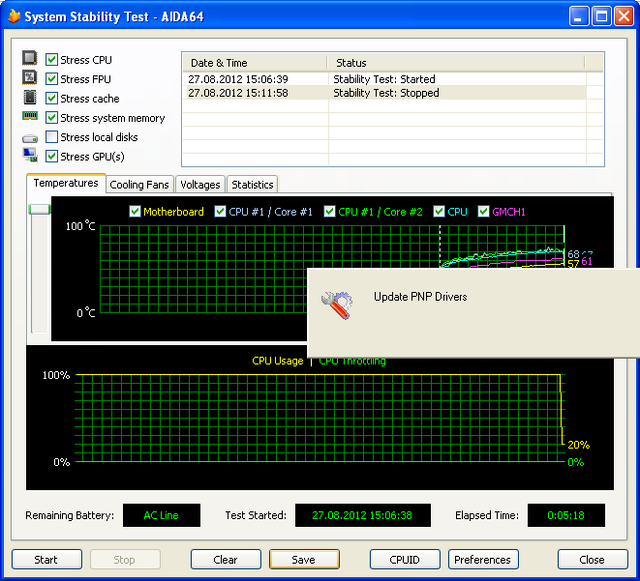The image size is (640, 581).
Task: Click the cache chip icon beside Stress cache
Action: (30, 98)
